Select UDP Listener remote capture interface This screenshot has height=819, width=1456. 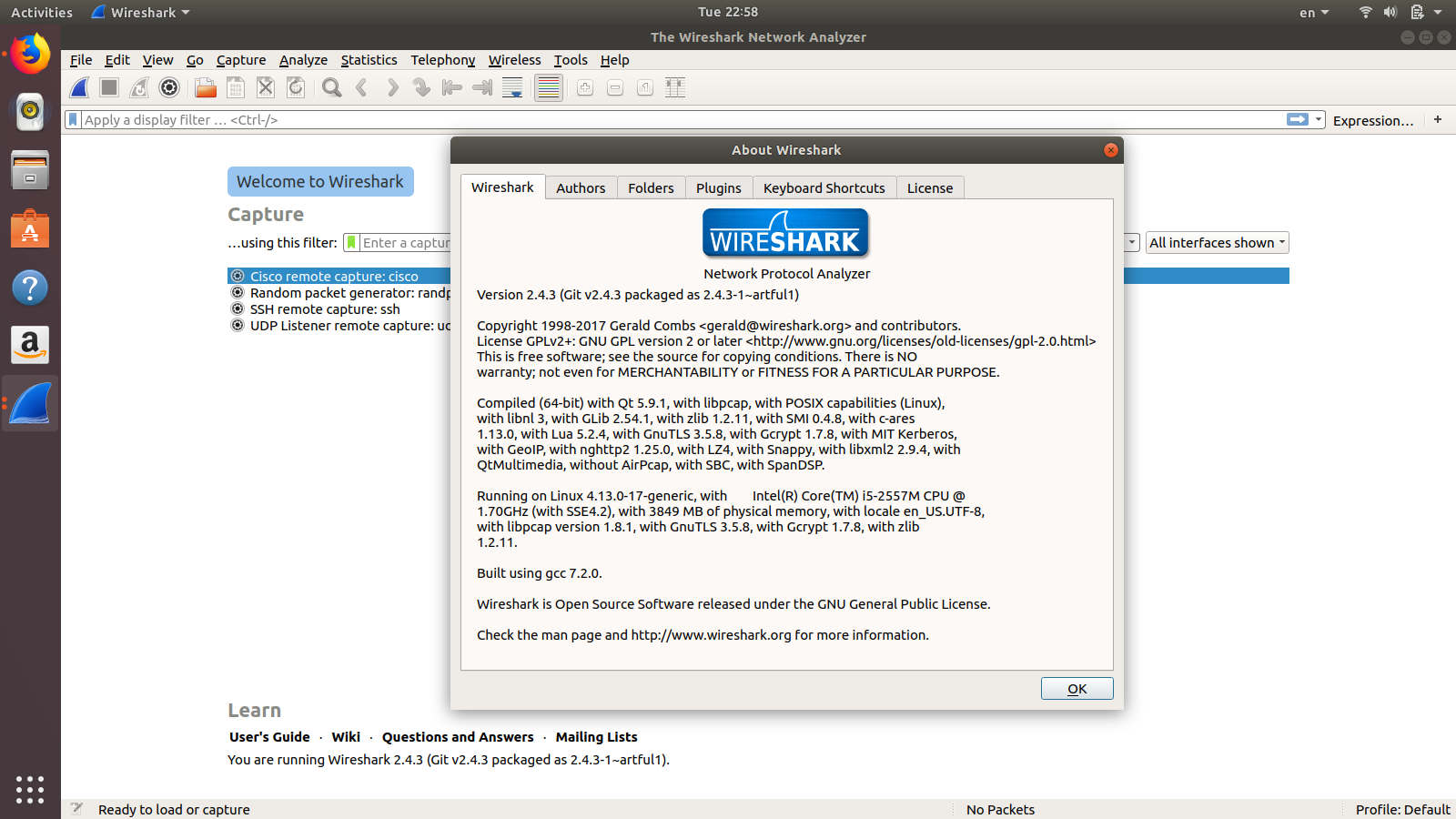339,326
